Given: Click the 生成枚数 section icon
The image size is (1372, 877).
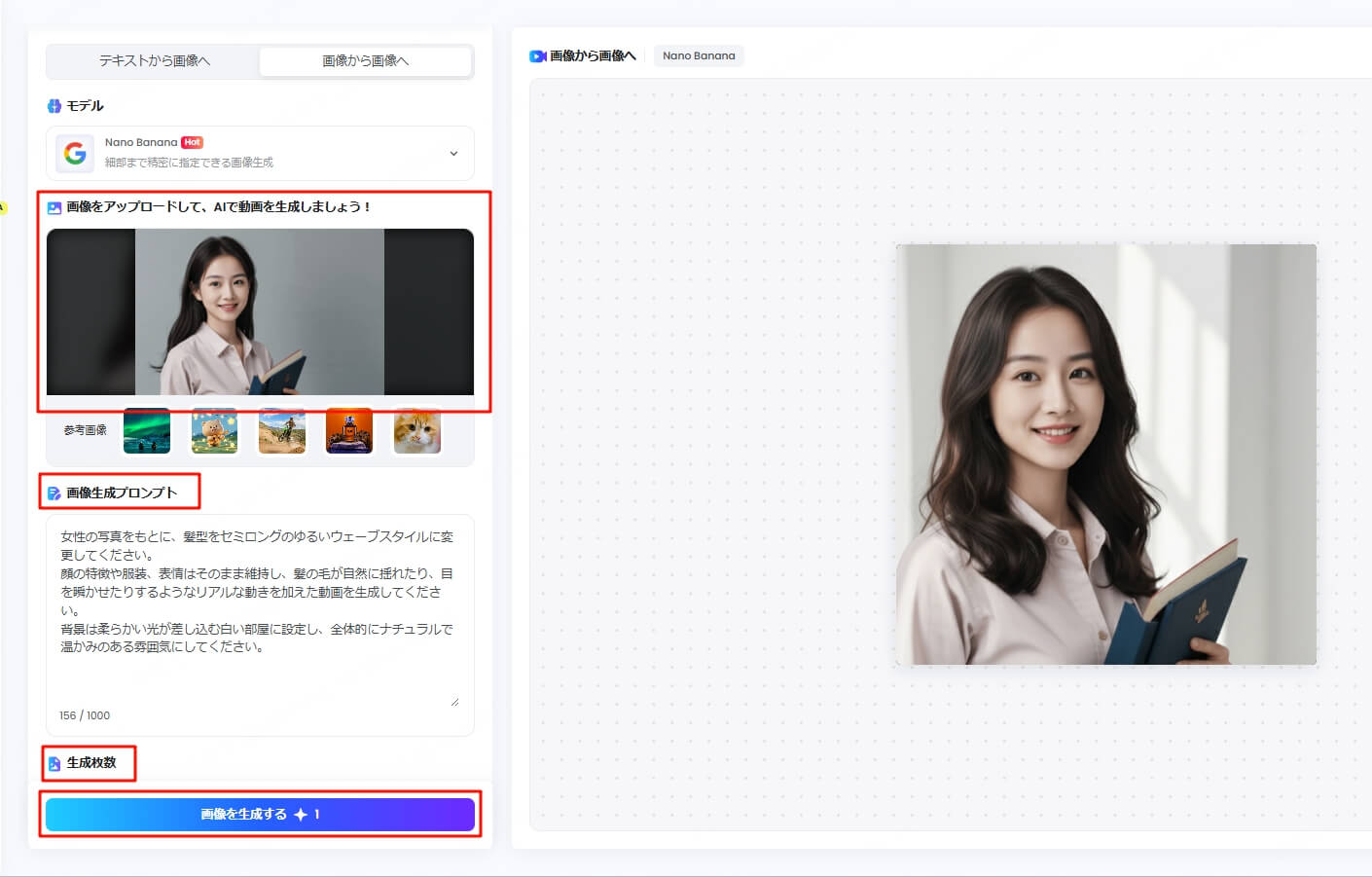Looking at the screenshot, I should tap(54, 764).
